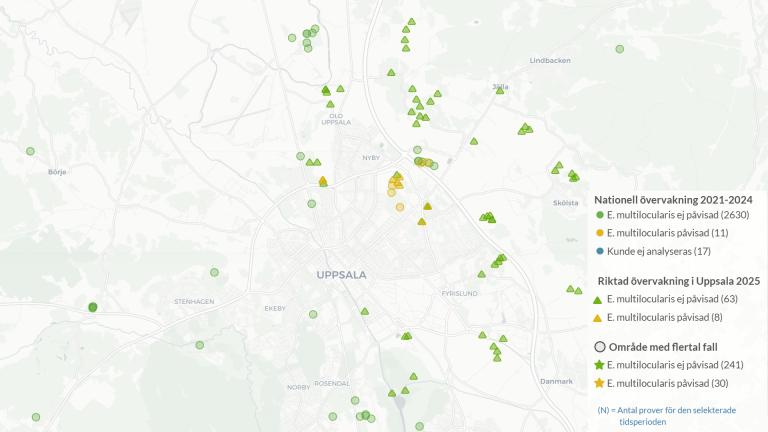Click the blue 'Kunde ej analyseras' legend circle

point(599,251)
